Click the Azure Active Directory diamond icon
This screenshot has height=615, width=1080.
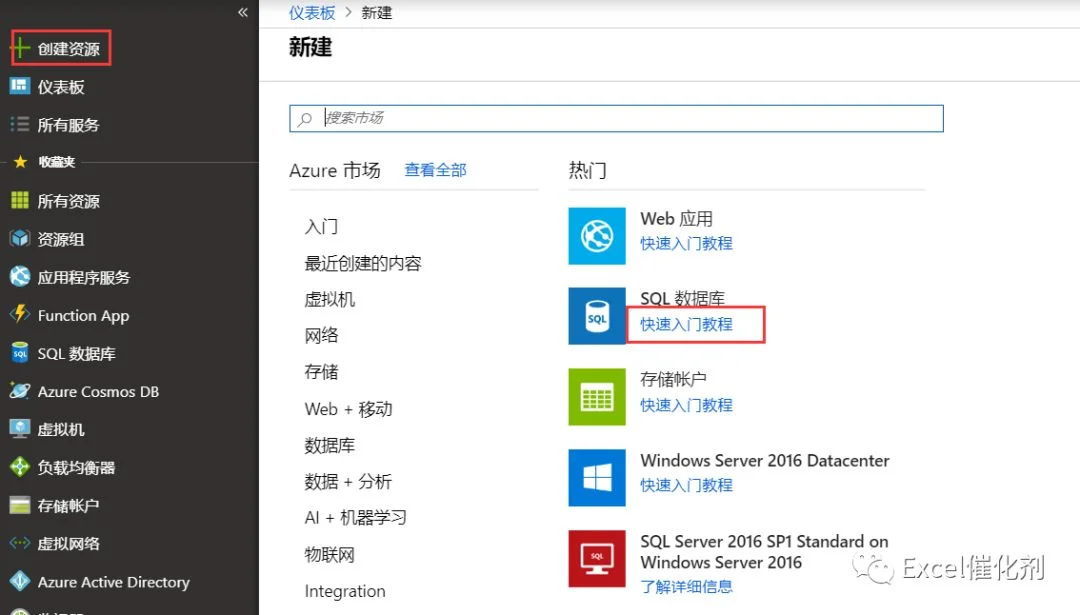[x=20, y=581]
